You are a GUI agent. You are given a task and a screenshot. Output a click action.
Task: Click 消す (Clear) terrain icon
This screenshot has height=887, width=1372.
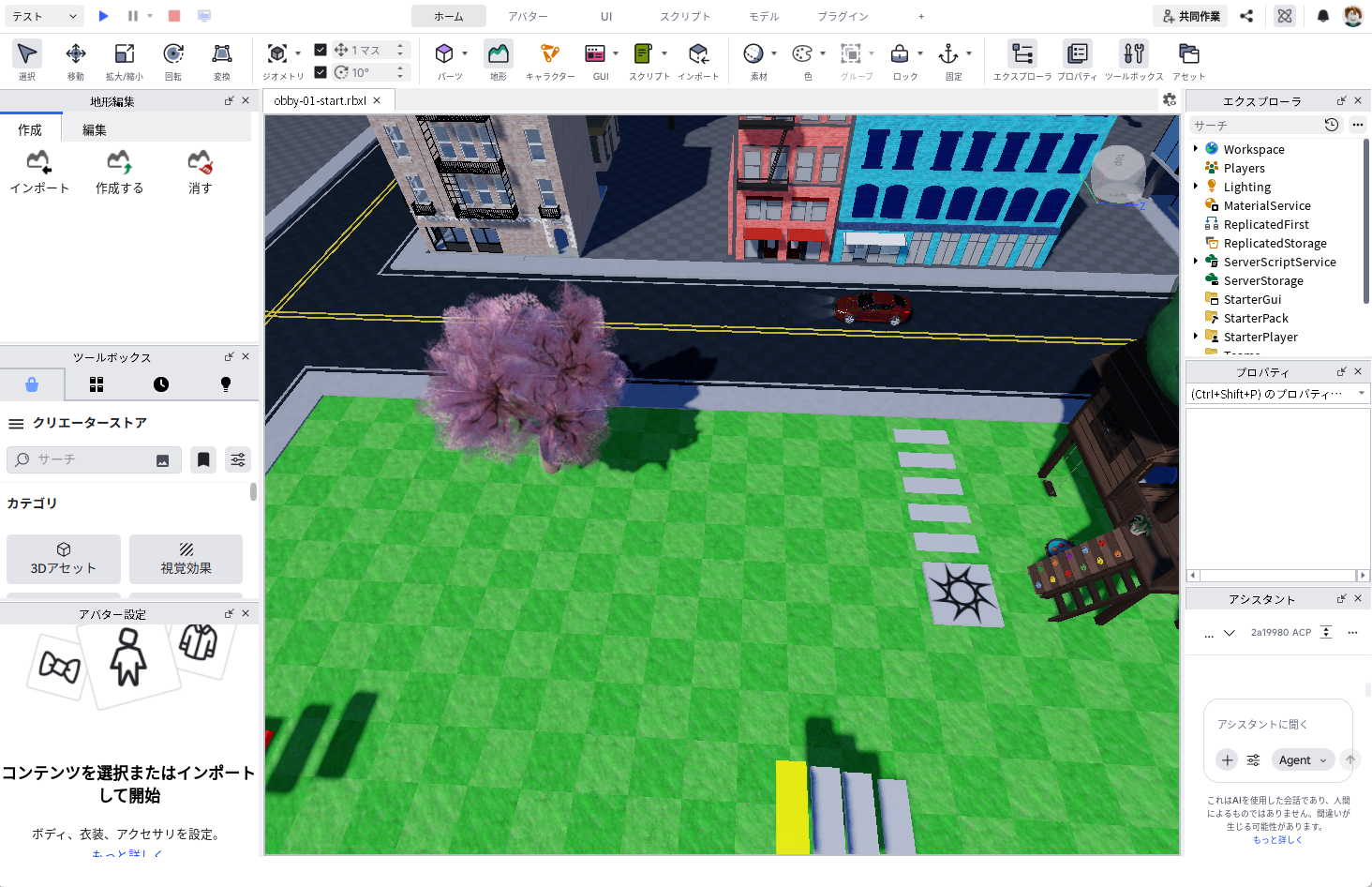pyautogui.click(x=200, y=161)
